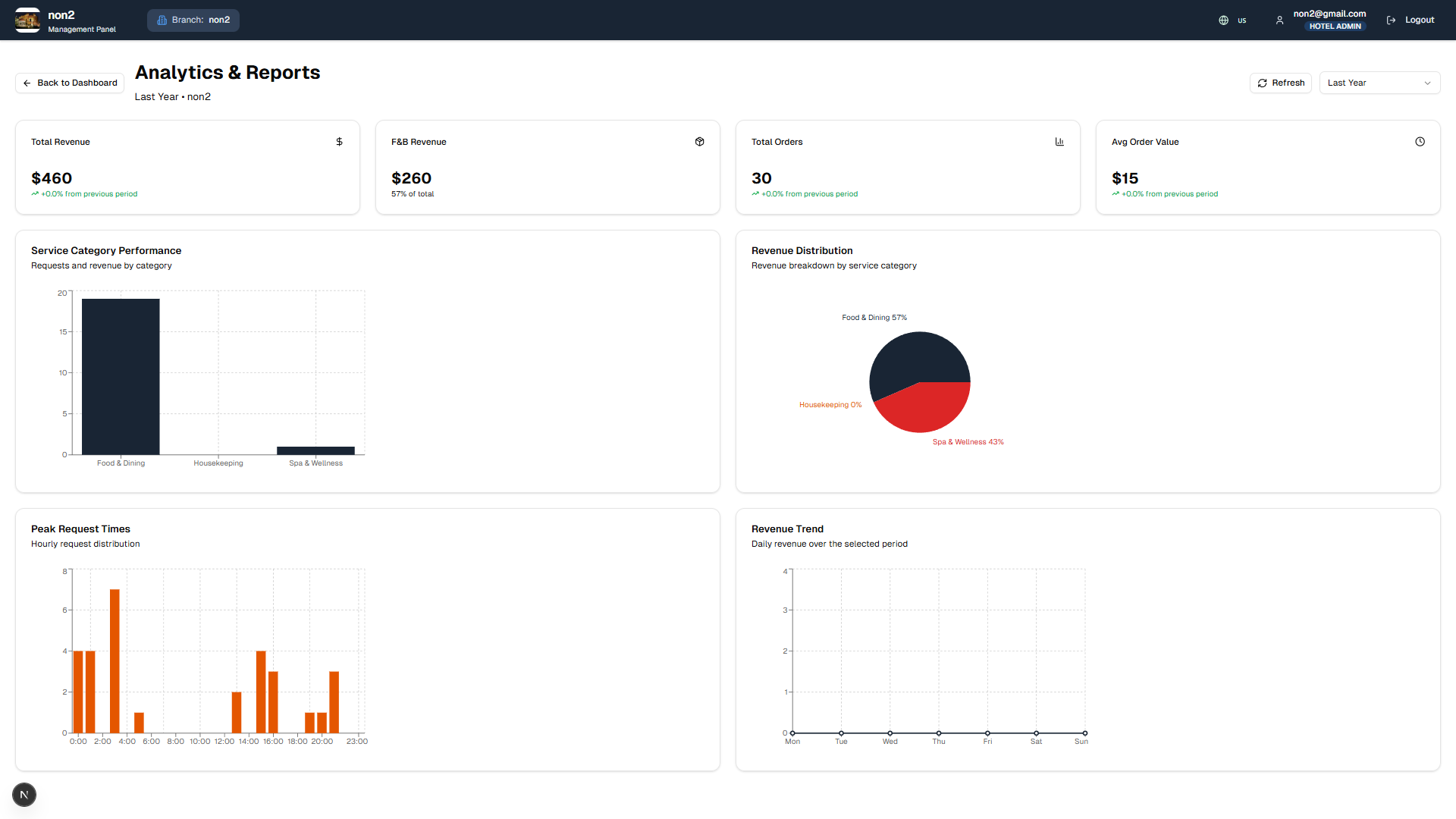Open the Last Year period dropdown

(1379, 83)
